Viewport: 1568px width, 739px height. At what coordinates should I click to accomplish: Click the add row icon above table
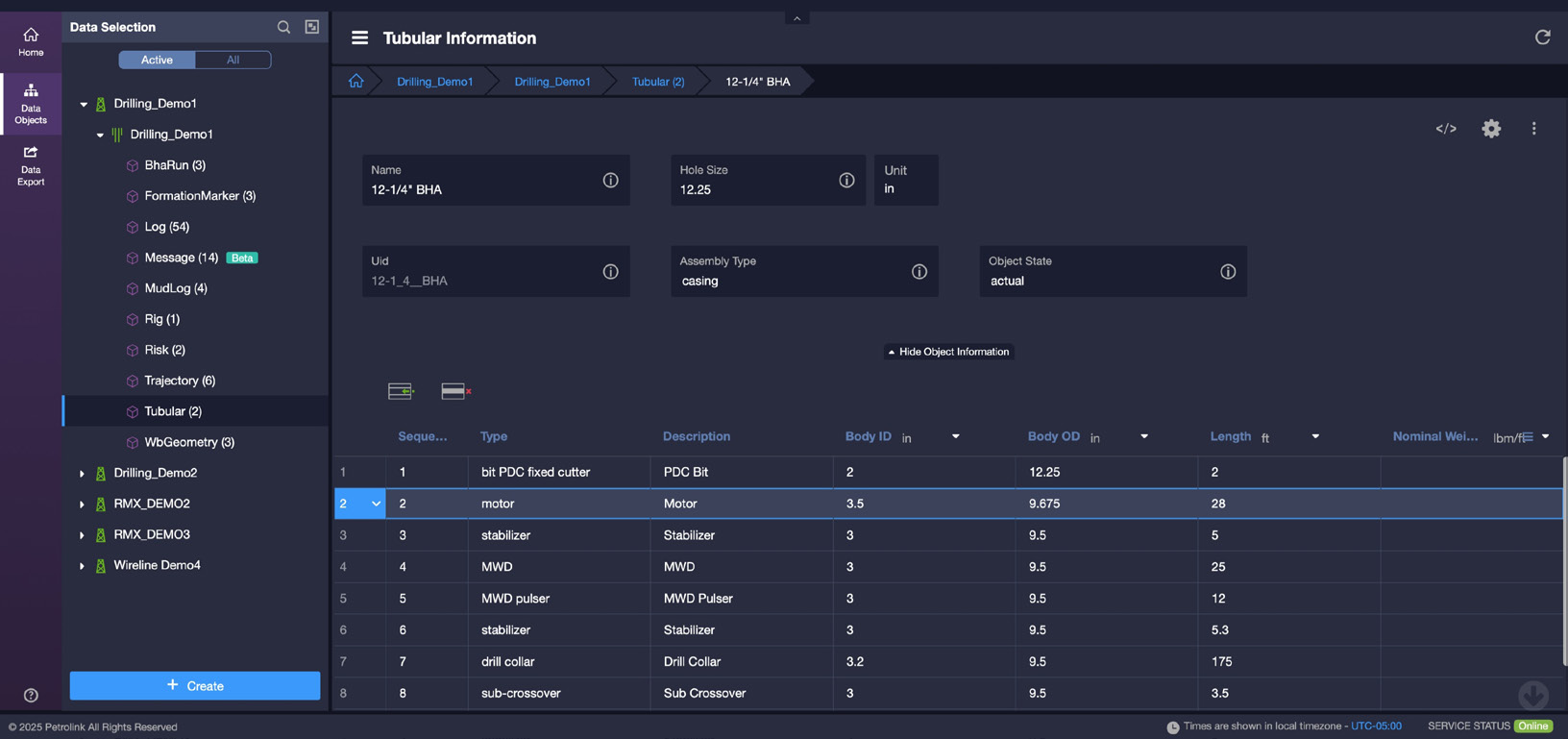click(400, 391)
